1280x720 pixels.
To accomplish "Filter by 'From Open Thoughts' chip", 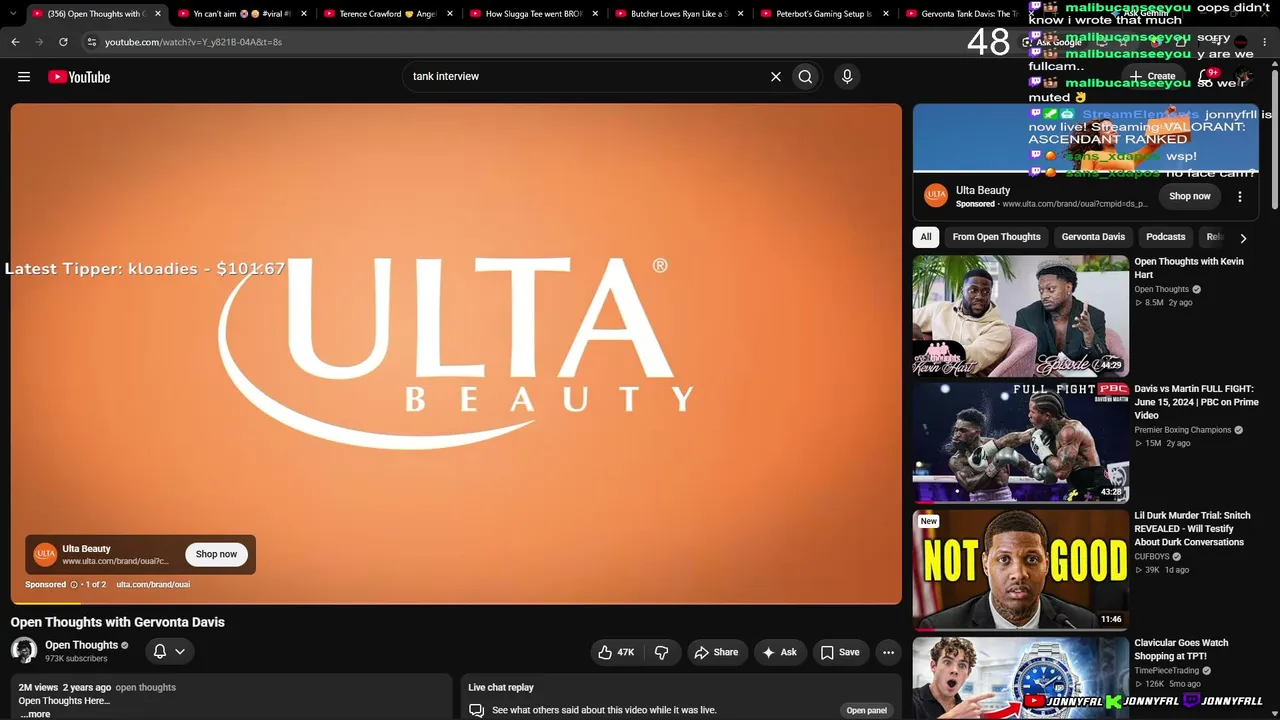I will [997, 237].
